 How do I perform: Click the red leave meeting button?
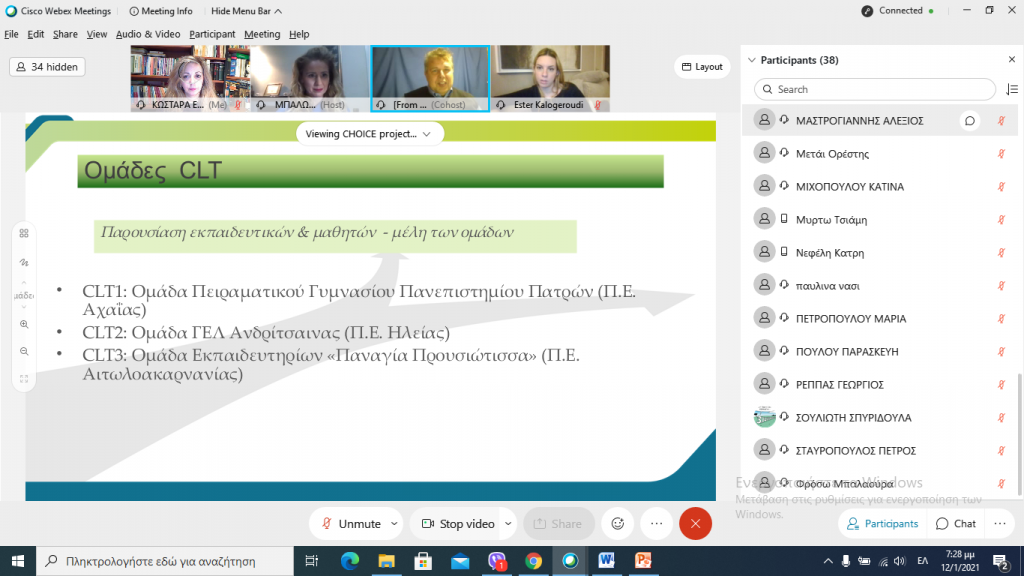click(695, 524)
